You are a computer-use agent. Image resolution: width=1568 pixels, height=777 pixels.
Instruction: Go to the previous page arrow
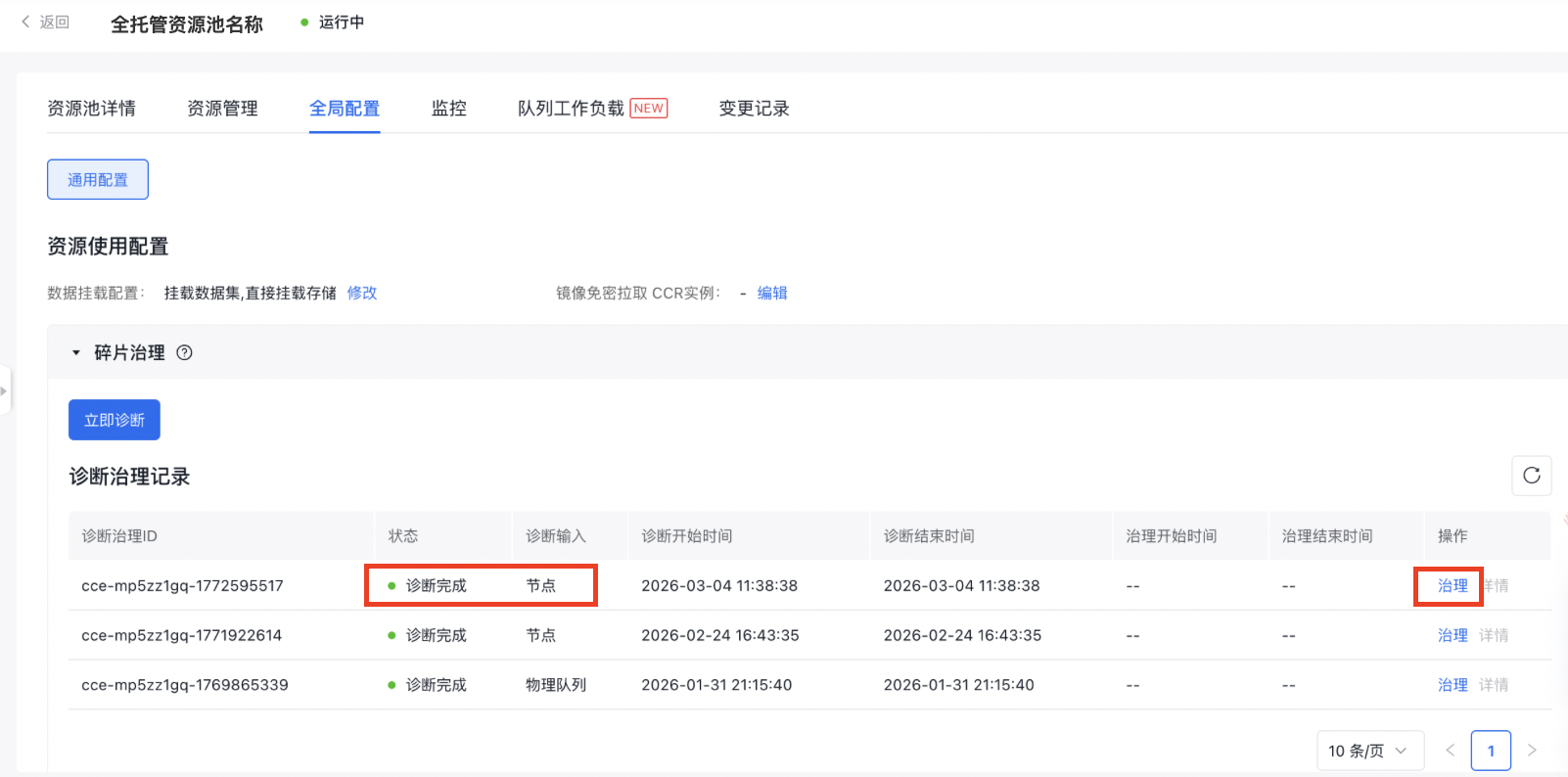pos(1451,751)
